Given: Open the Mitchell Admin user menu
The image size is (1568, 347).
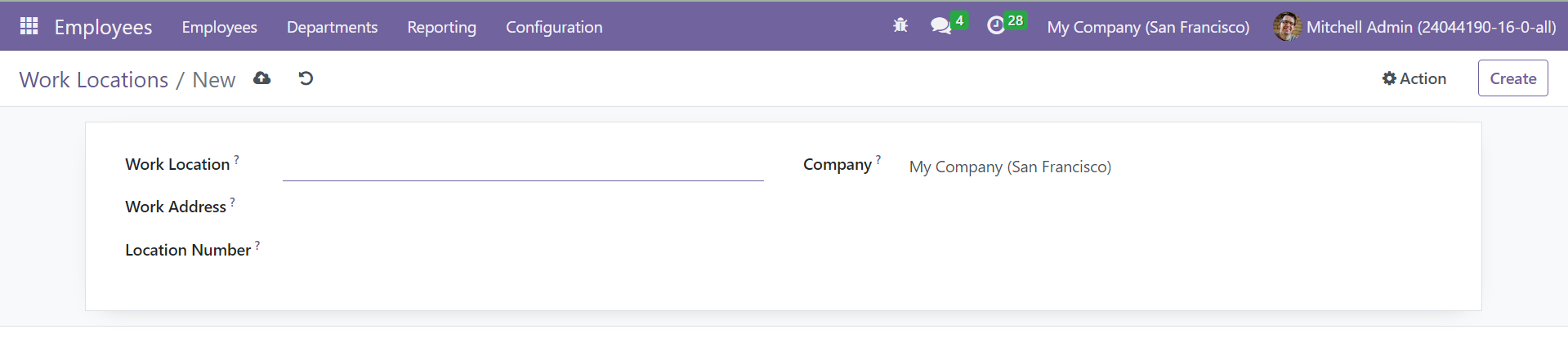Looking at the screenshot, I should click(1414, 27).
